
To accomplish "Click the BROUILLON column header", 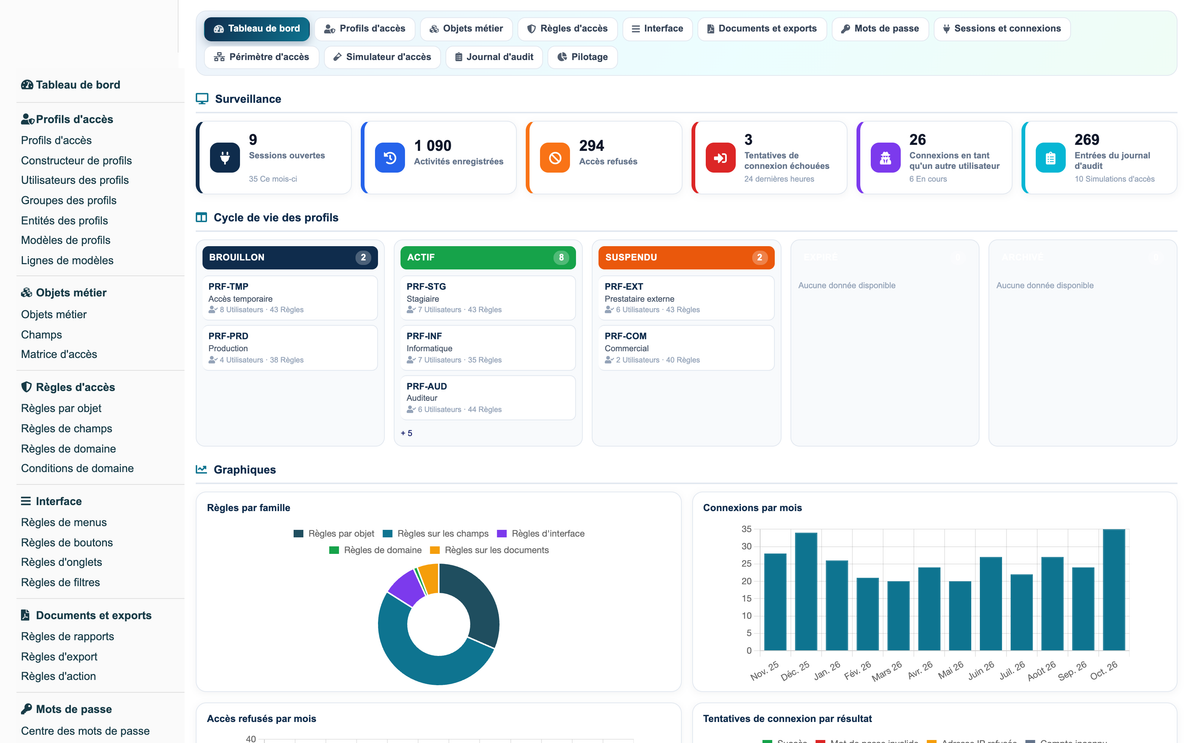I will point(290,258).
